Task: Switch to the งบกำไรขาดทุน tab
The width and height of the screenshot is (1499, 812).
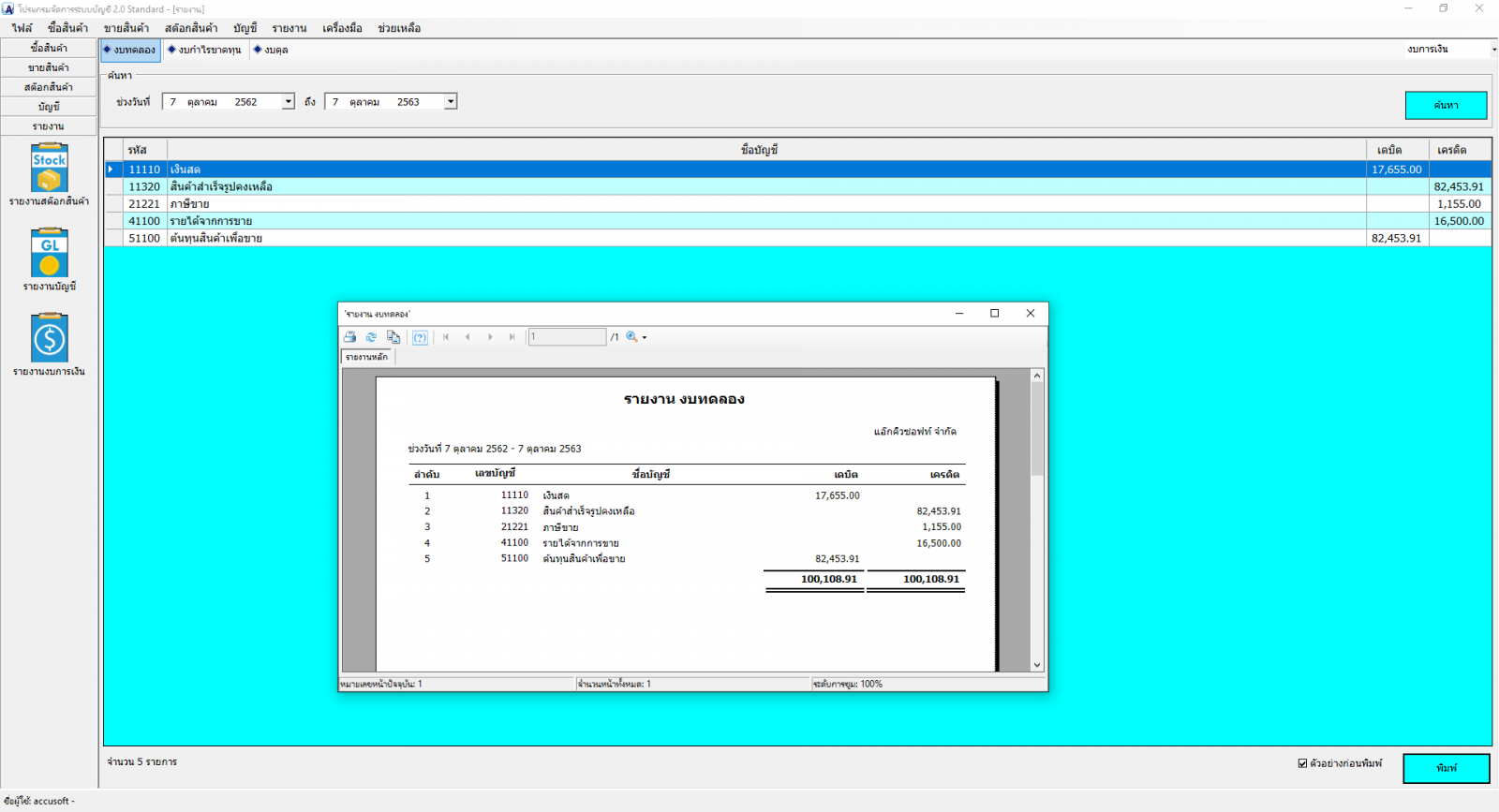Action: [x=205, y=50]
